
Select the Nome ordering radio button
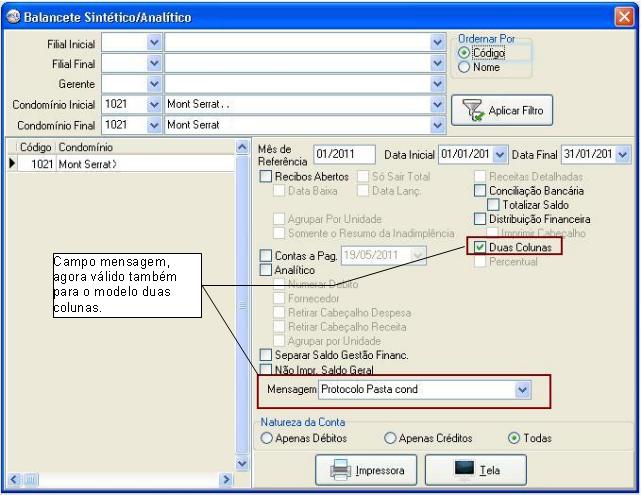(464, 67)
